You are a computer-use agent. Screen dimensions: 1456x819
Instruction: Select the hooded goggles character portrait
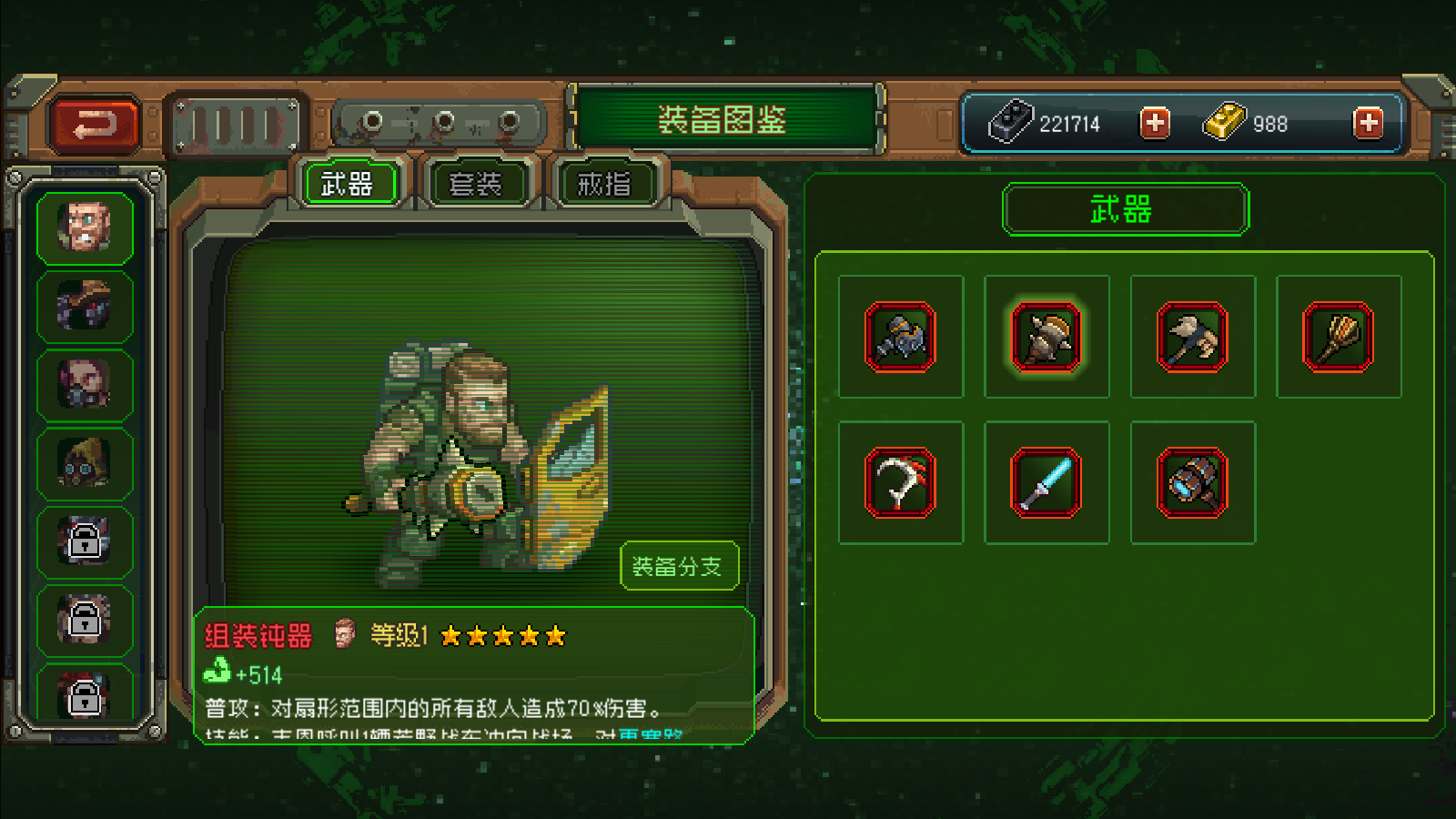[85, 463]
